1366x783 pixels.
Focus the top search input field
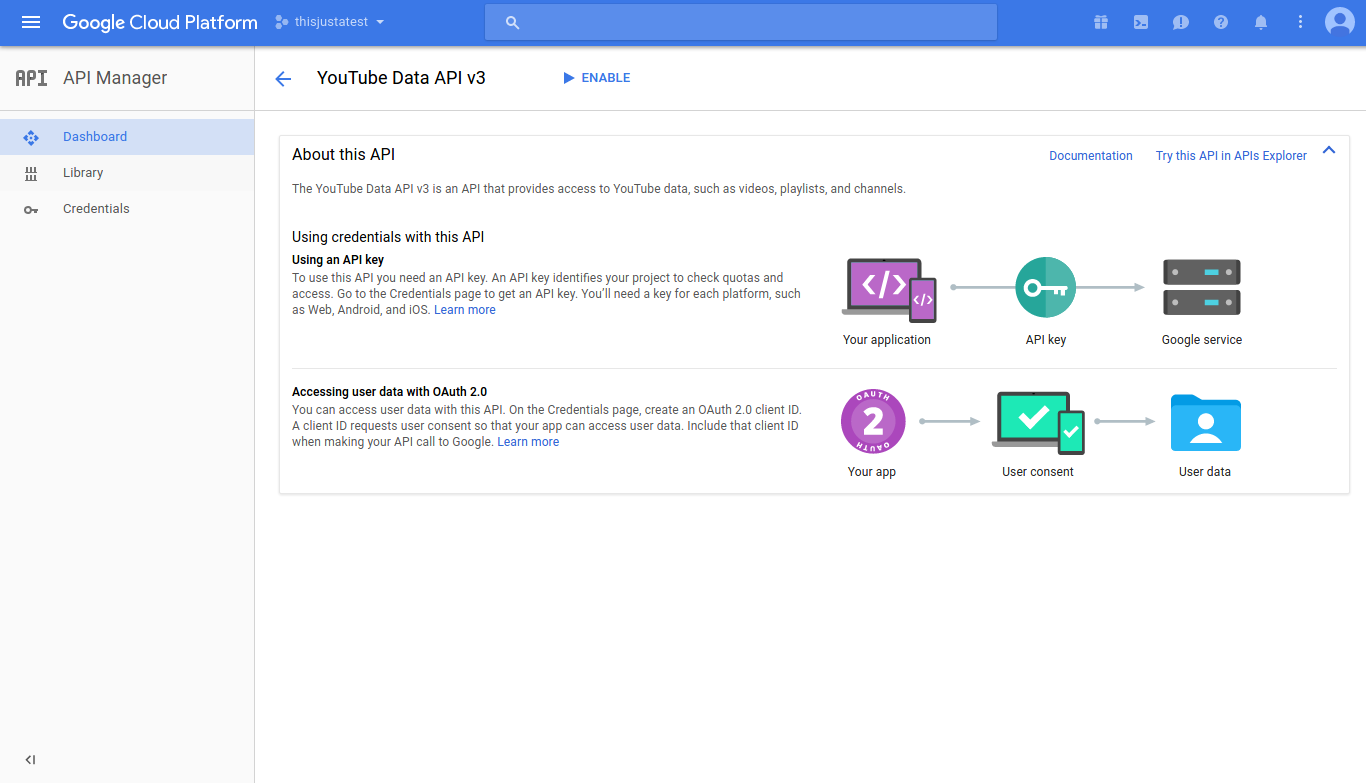741,22
